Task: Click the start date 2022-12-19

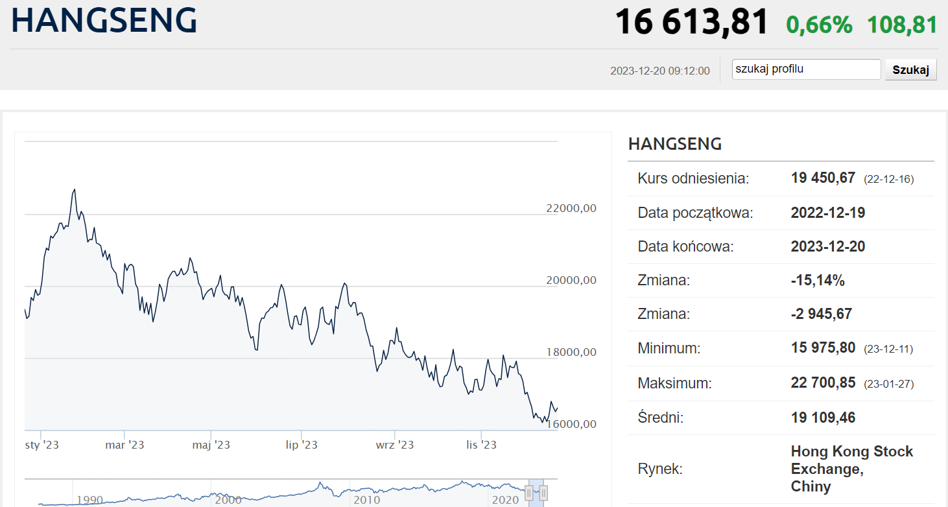Action: (828, 213)
